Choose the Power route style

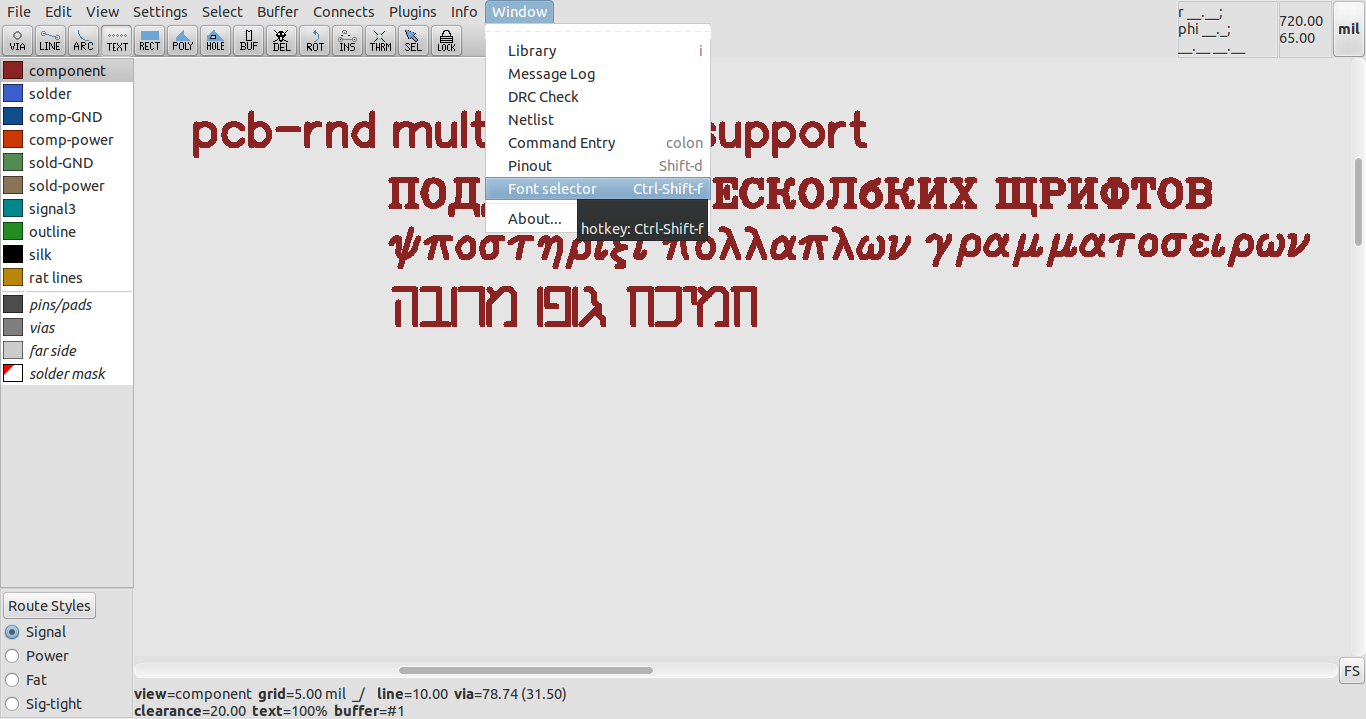[x=37, y=656]
